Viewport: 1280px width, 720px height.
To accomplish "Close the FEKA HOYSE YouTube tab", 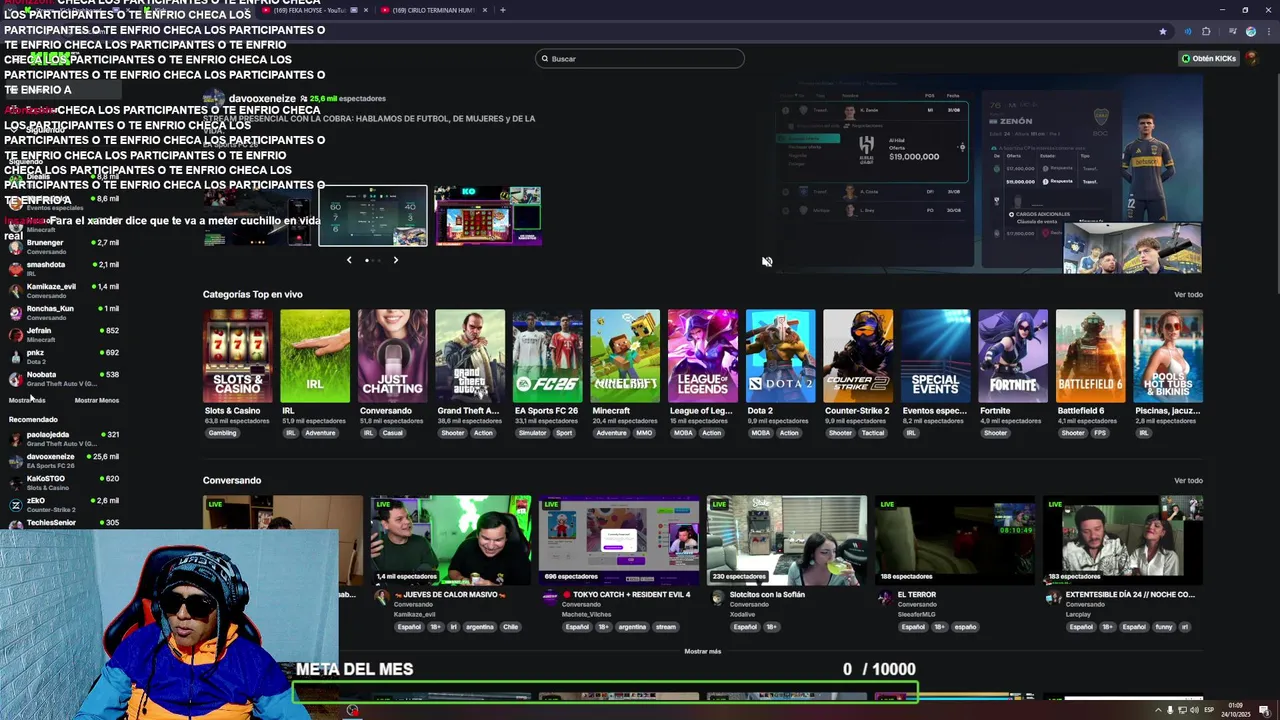I will [365, 10].
